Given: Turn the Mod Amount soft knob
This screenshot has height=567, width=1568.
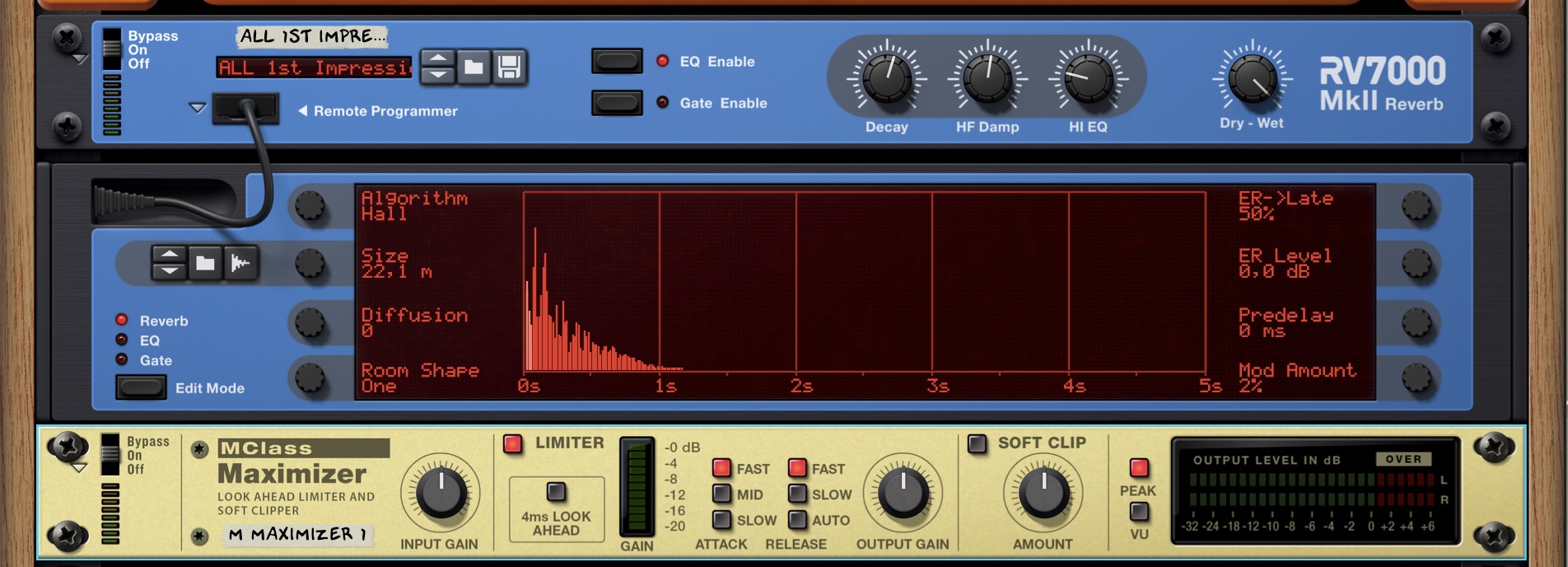Looking at the screenshot, I should point(1417,378).
